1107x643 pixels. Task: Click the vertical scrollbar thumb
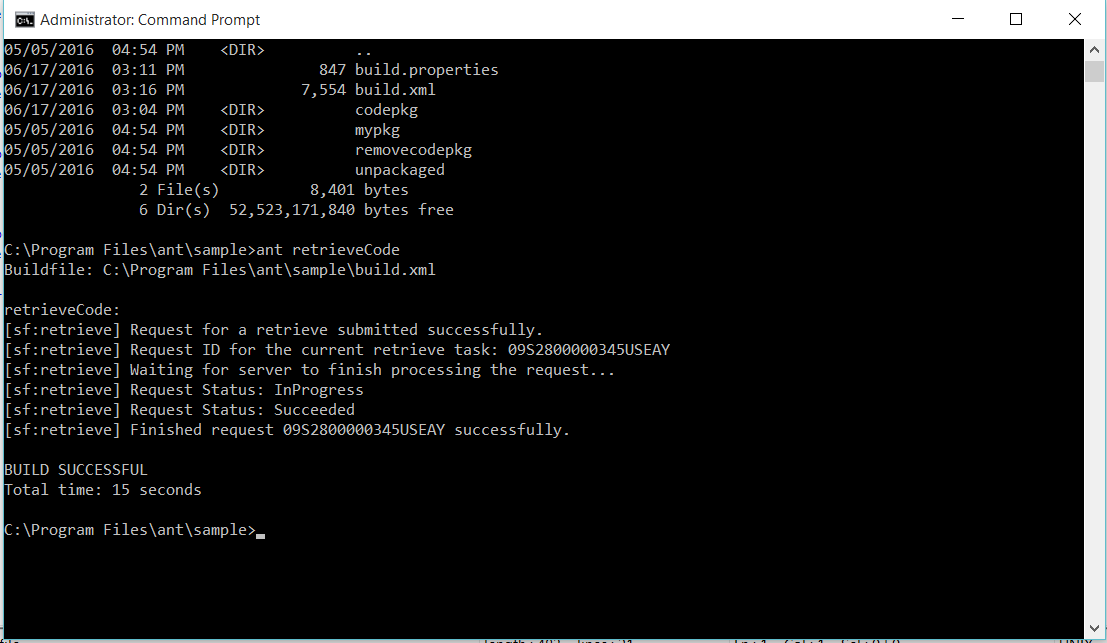pyautogui.click(x=1095, y=70)
